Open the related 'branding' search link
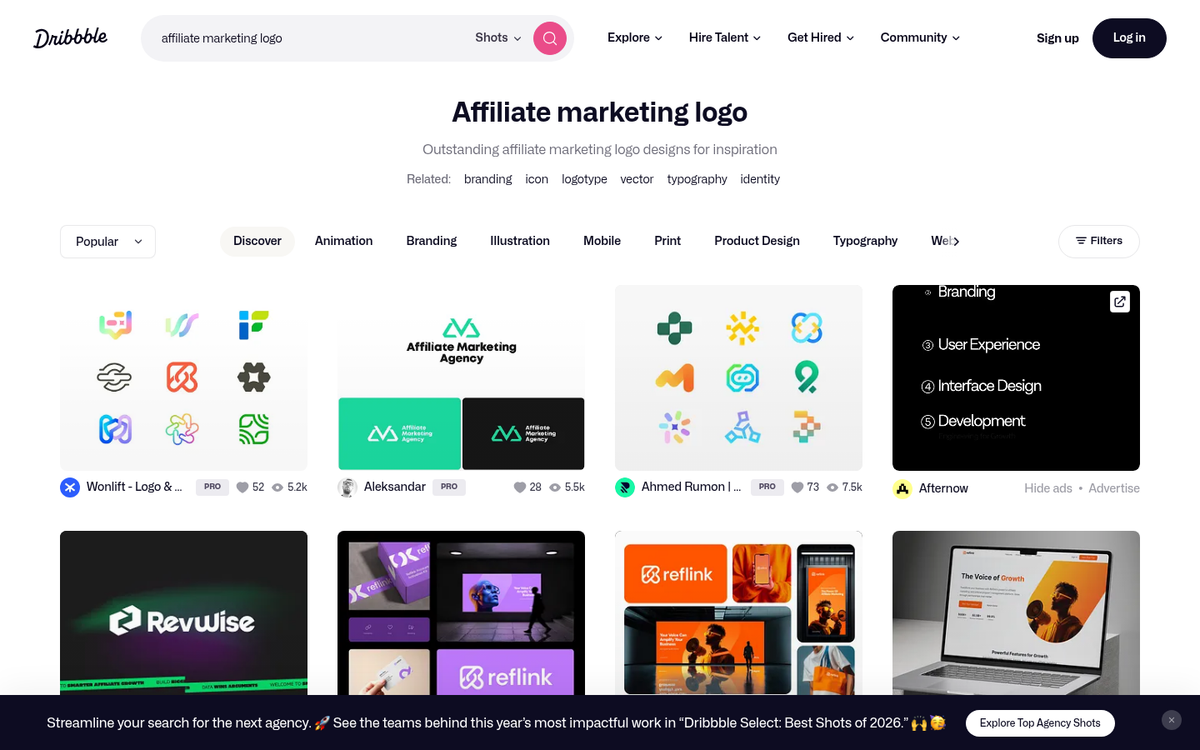The image size is (1200, 750). point(488,179)
